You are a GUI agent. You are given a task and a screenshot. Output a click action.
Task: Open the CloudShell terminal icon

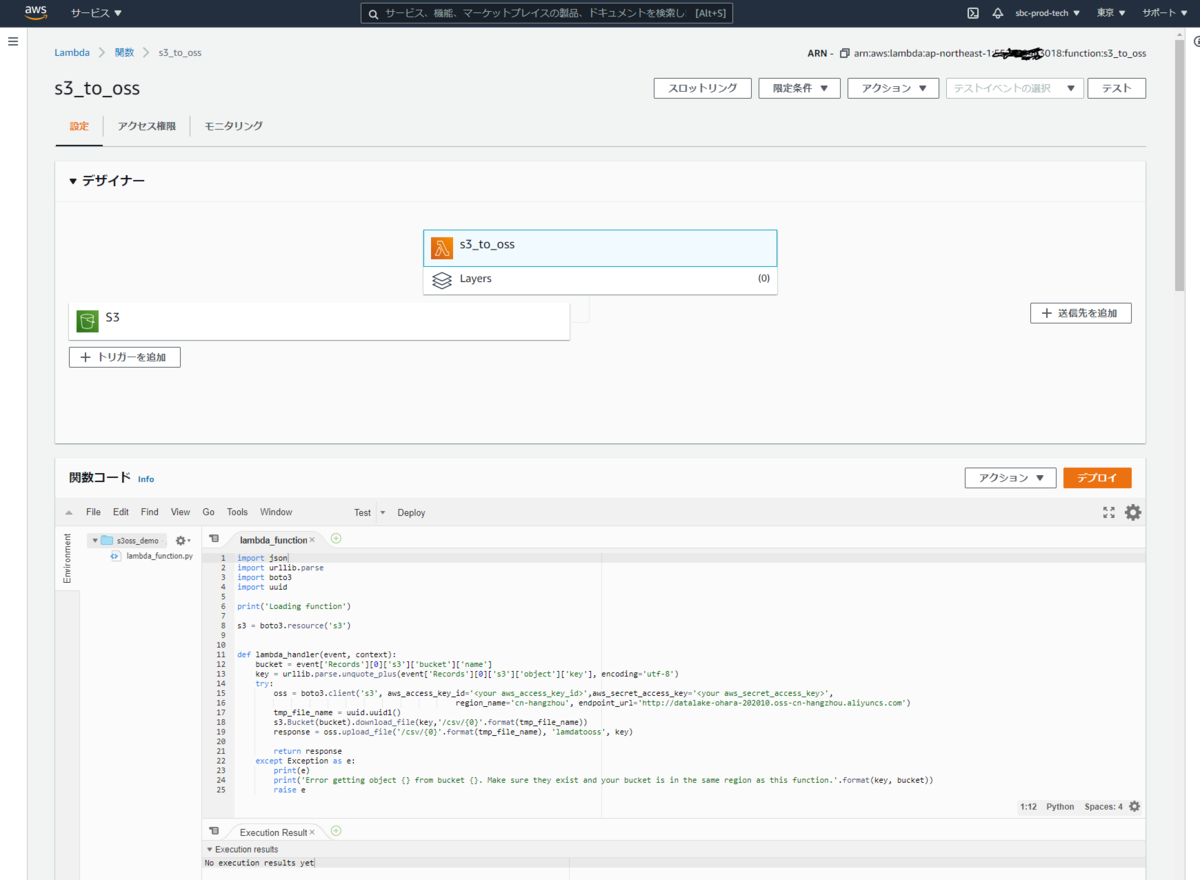pyautogui.click(x=973, y=13)
